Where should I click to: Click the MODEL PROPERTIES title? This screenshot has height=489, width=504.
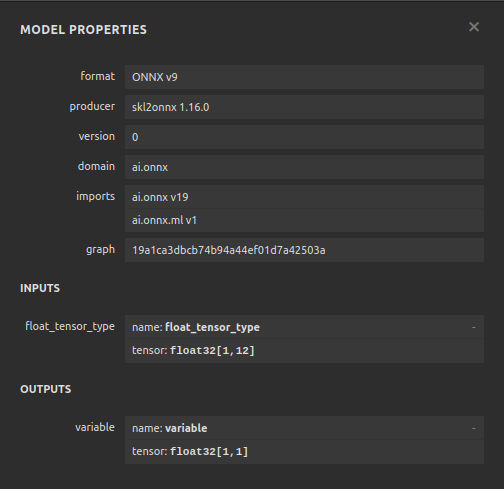tap(83, 30)
